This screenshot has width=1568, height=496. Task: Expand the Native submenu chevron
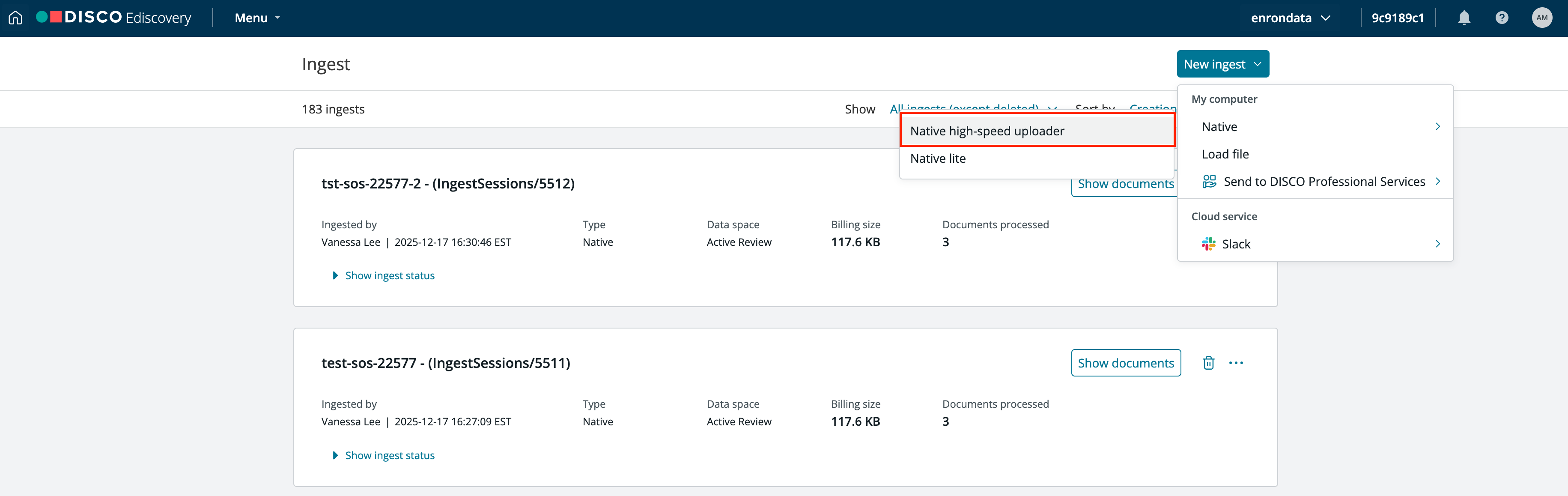tap(1437, 127)
